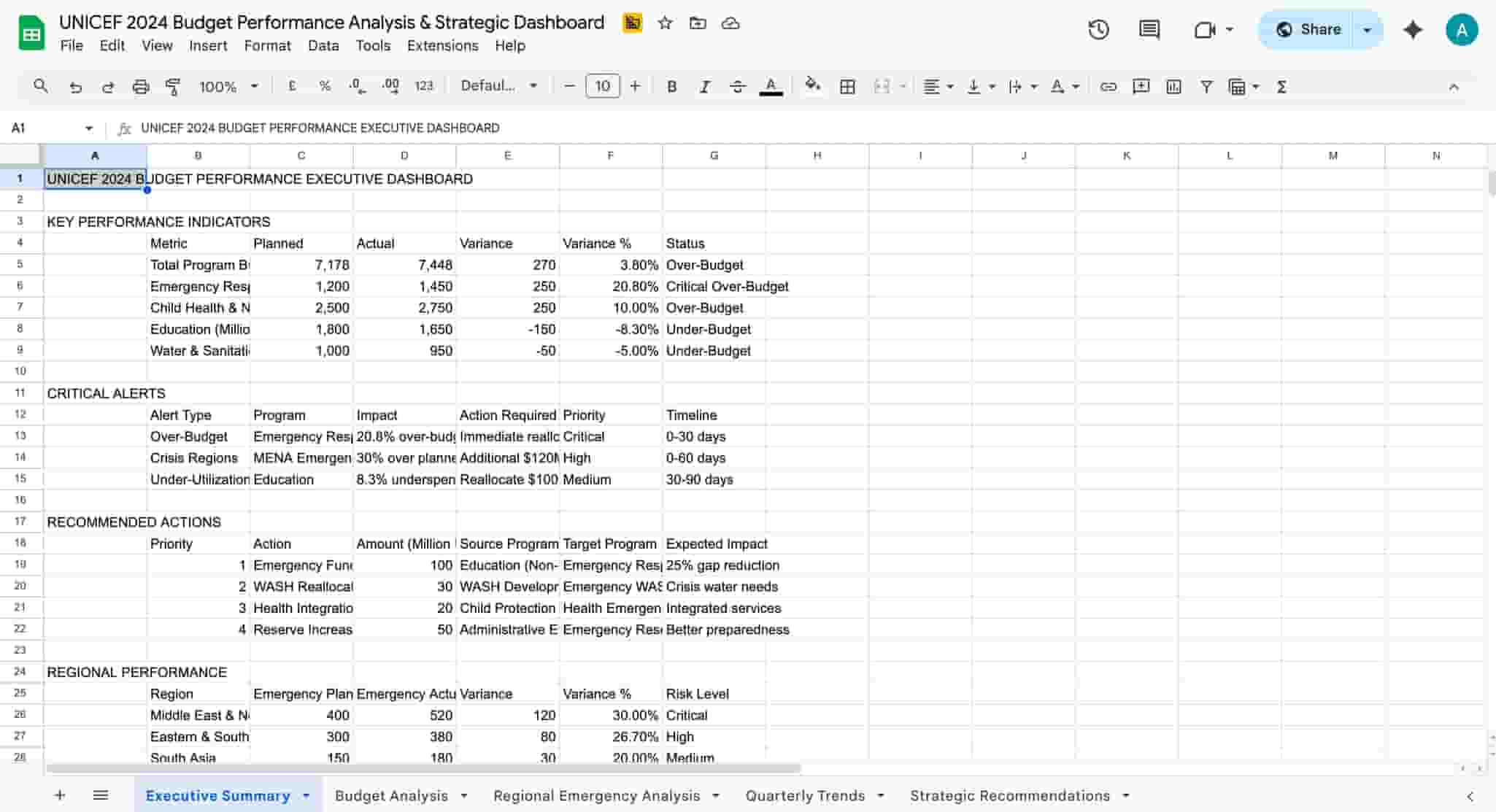Open the Extensions menu

(x=443, y=45)
